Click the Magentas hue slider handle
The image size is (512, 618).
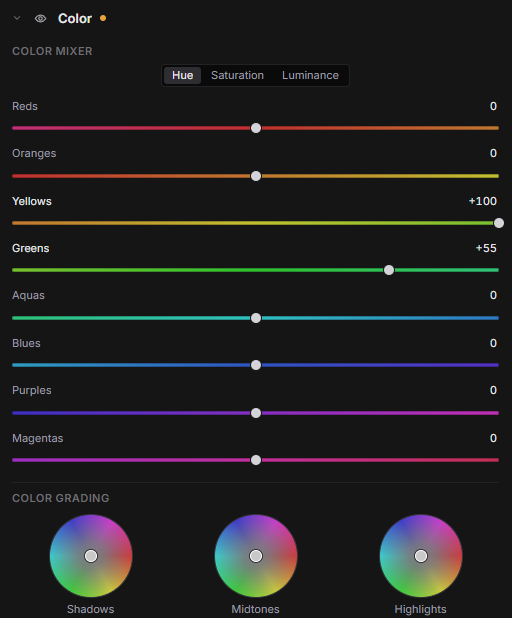click(256, 460)
